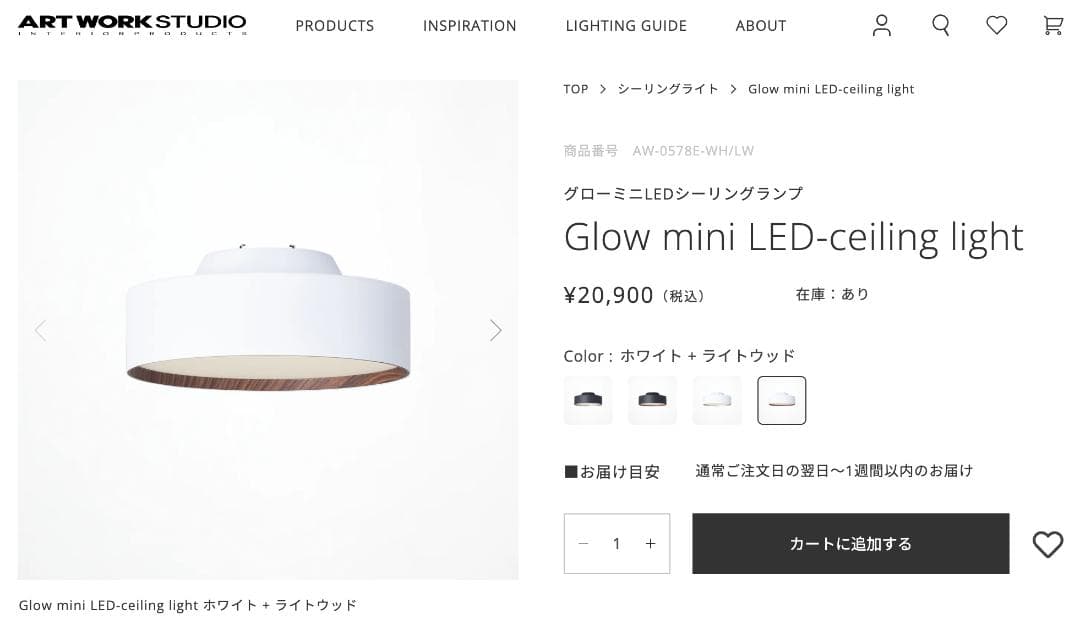Open the ABOUT menu
Image resolution: width=1080 pixels, height=620 pixels.
coord(760,25)
